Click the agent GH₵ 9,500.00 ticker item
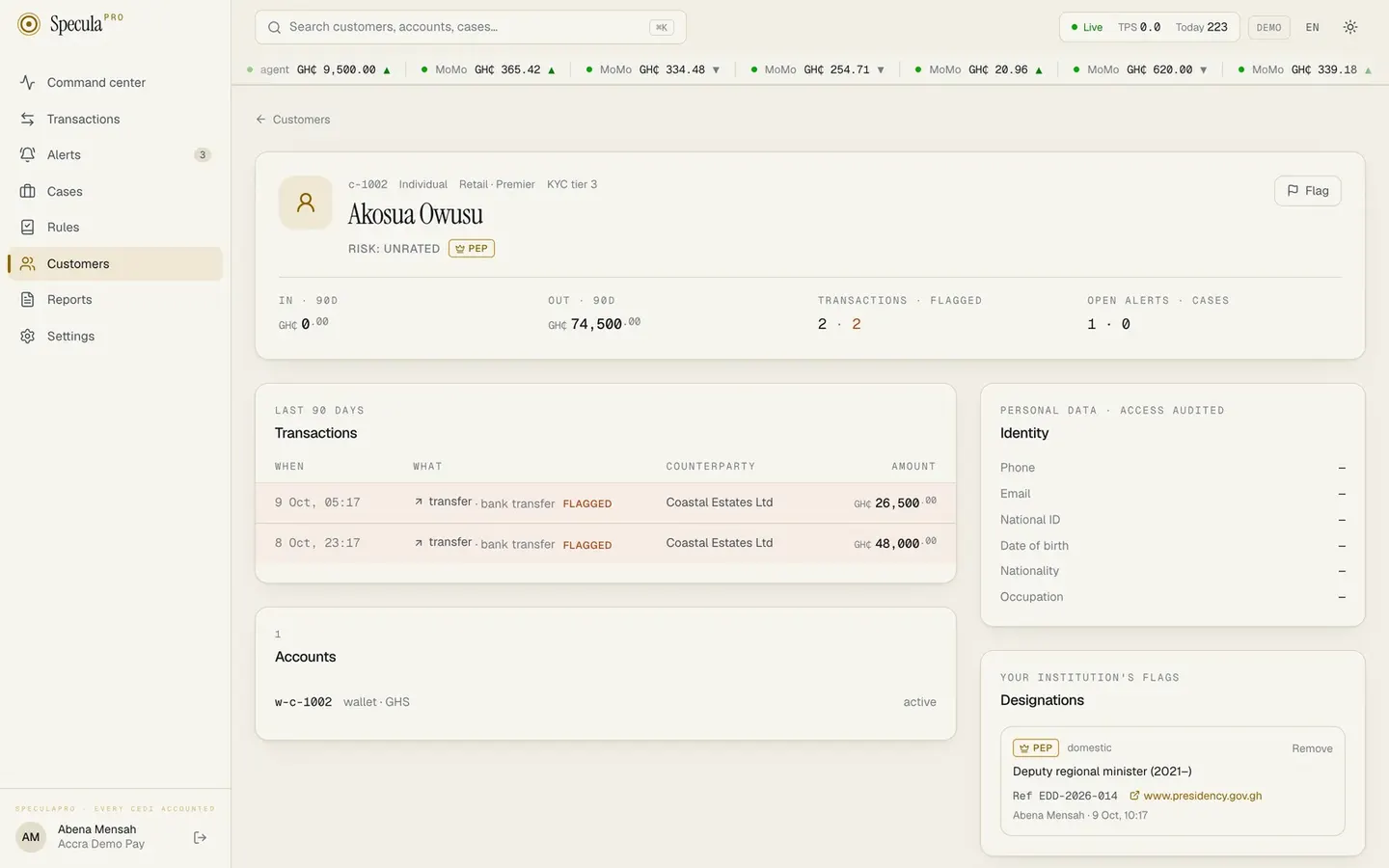 pos(319,69)
